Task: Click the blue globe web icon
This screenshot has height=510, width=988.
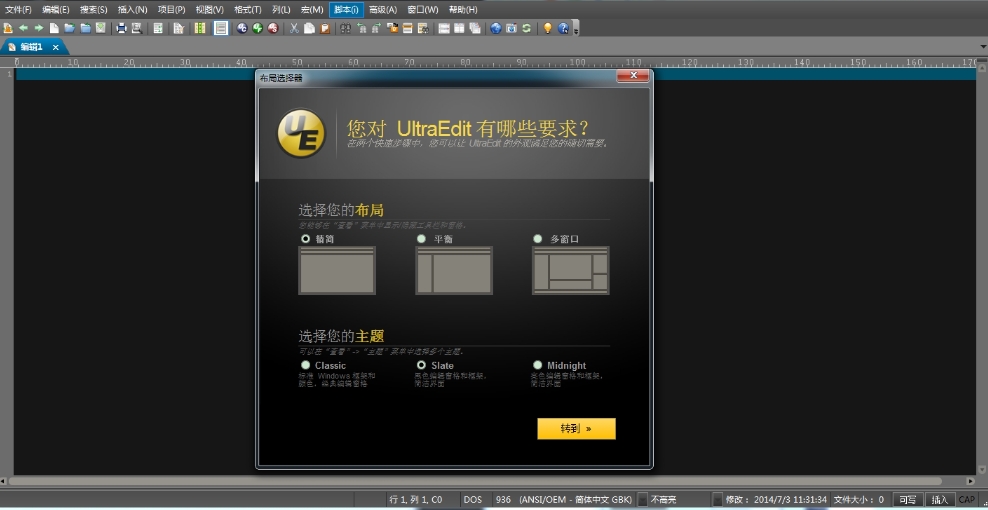Action: click(496, 28)
